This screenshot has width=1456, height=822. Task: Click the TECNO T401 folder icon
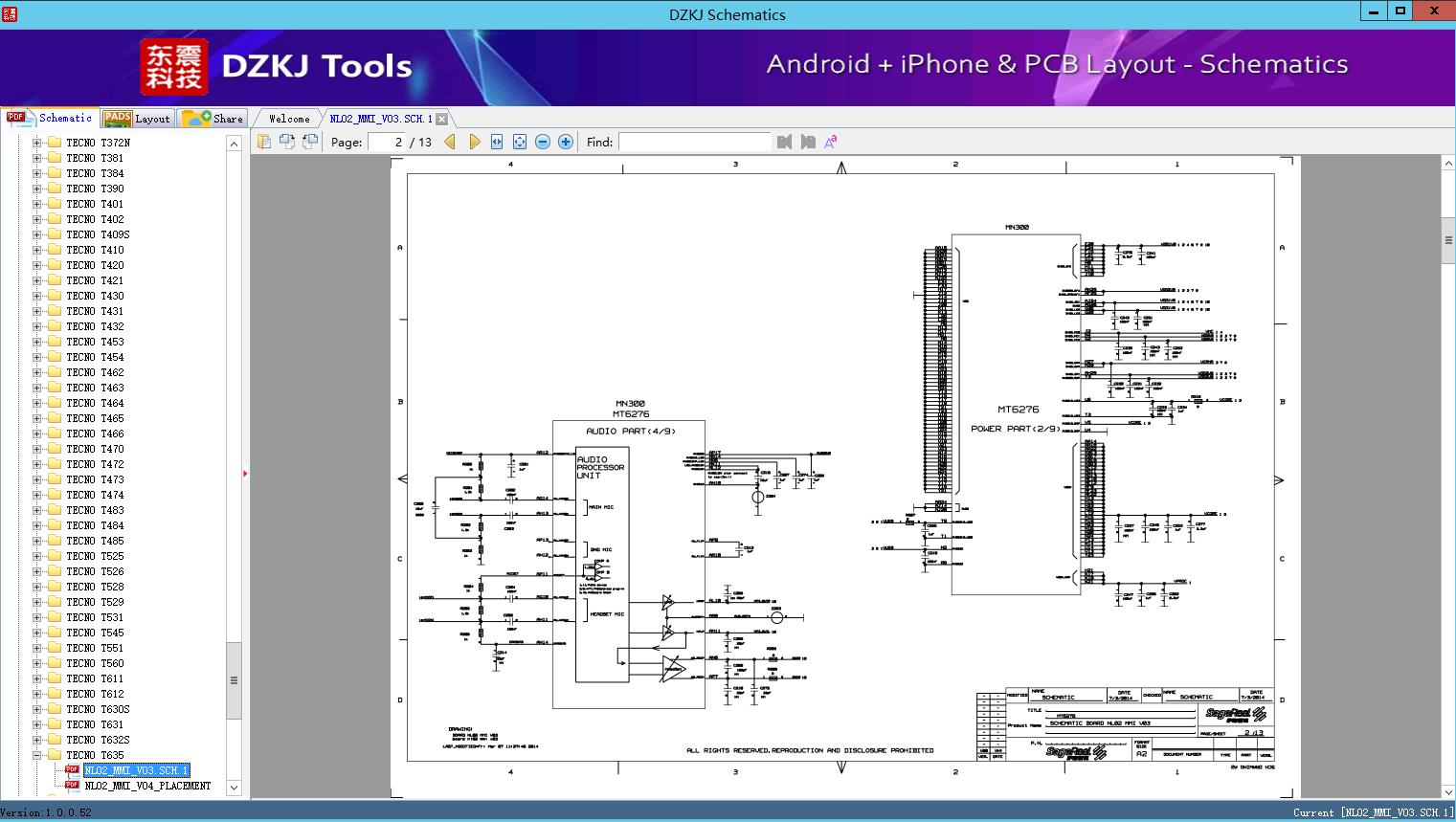55,204
